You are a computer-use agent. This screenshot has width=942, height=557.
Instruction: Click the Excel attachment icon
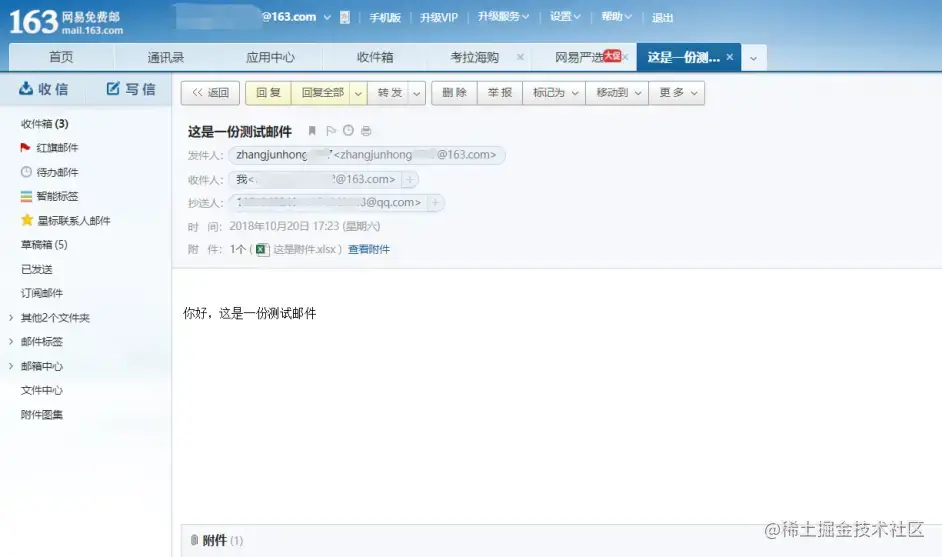(262, 249)
